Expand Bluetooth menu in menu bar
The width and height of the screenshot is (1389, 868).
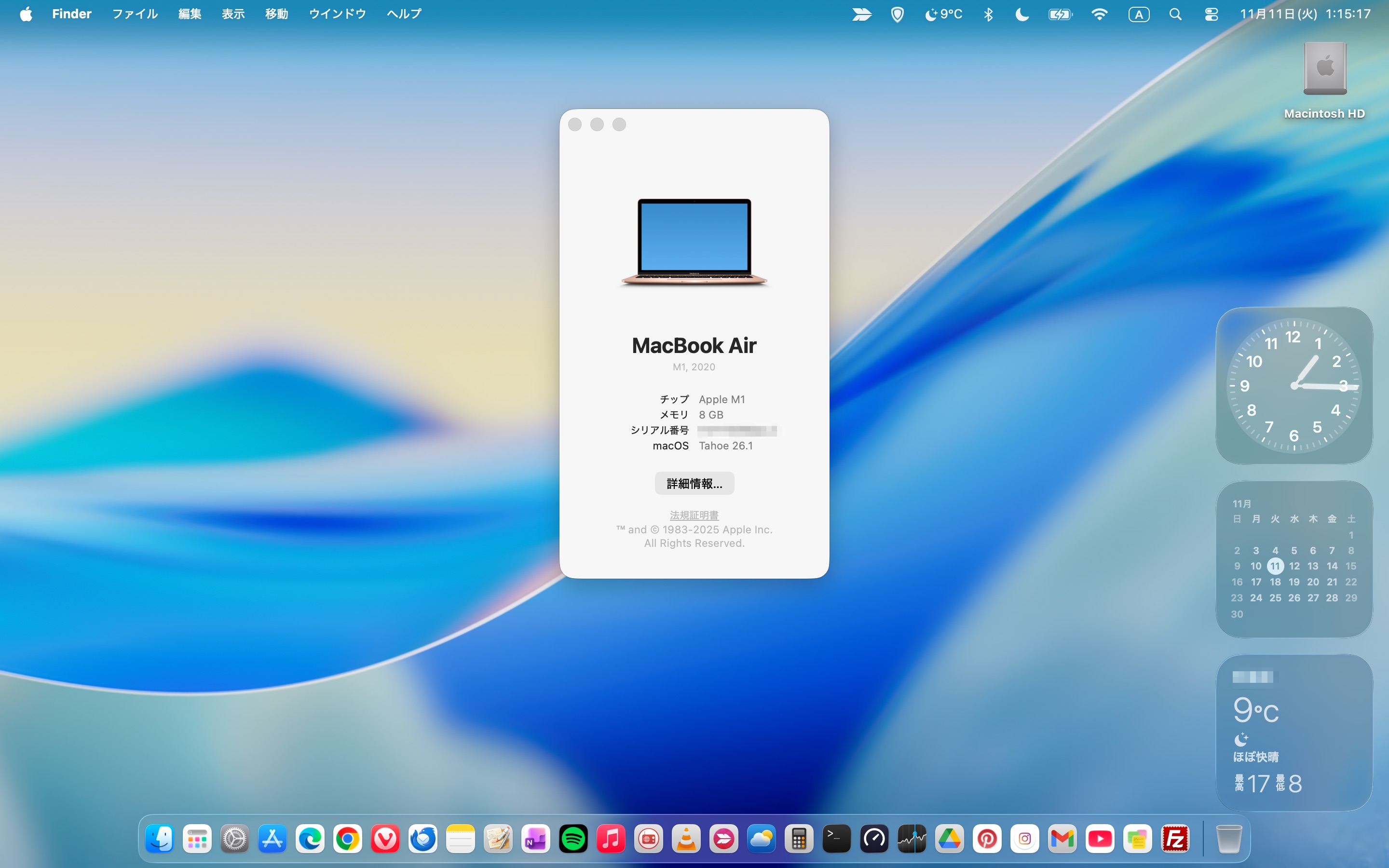pyautogui.click(x=988, y=14)
